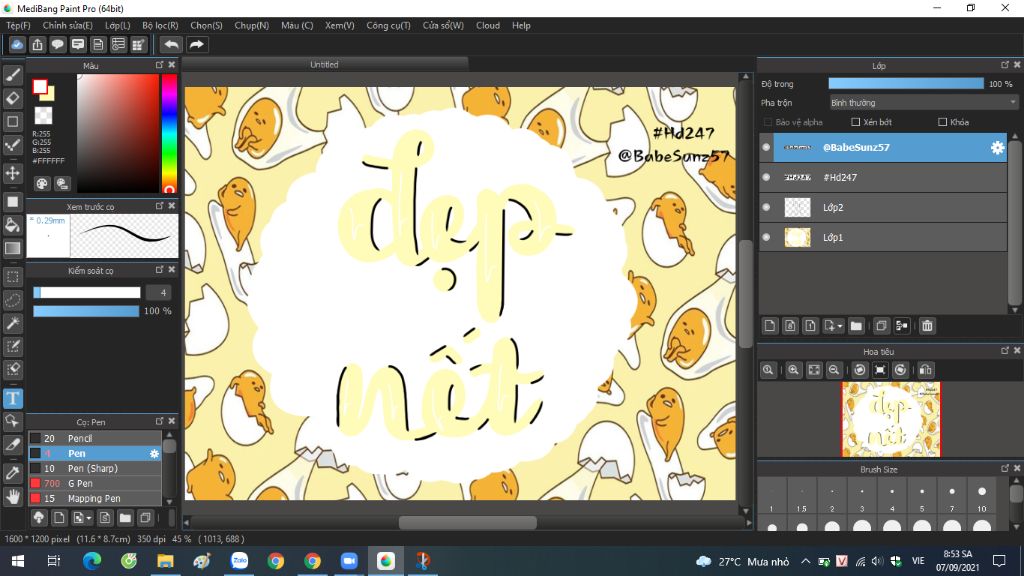Select the Bucket fill tool
The image size is (1024, 576).
coord(12,225)
